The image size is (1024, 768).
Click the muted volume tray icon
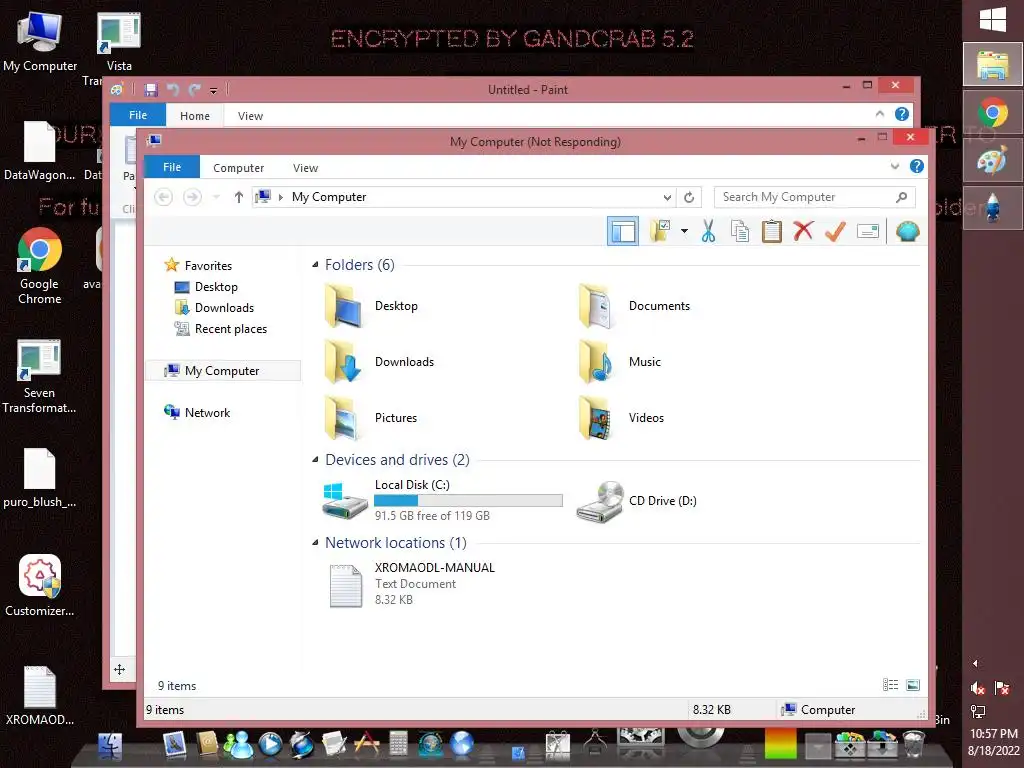978,688
